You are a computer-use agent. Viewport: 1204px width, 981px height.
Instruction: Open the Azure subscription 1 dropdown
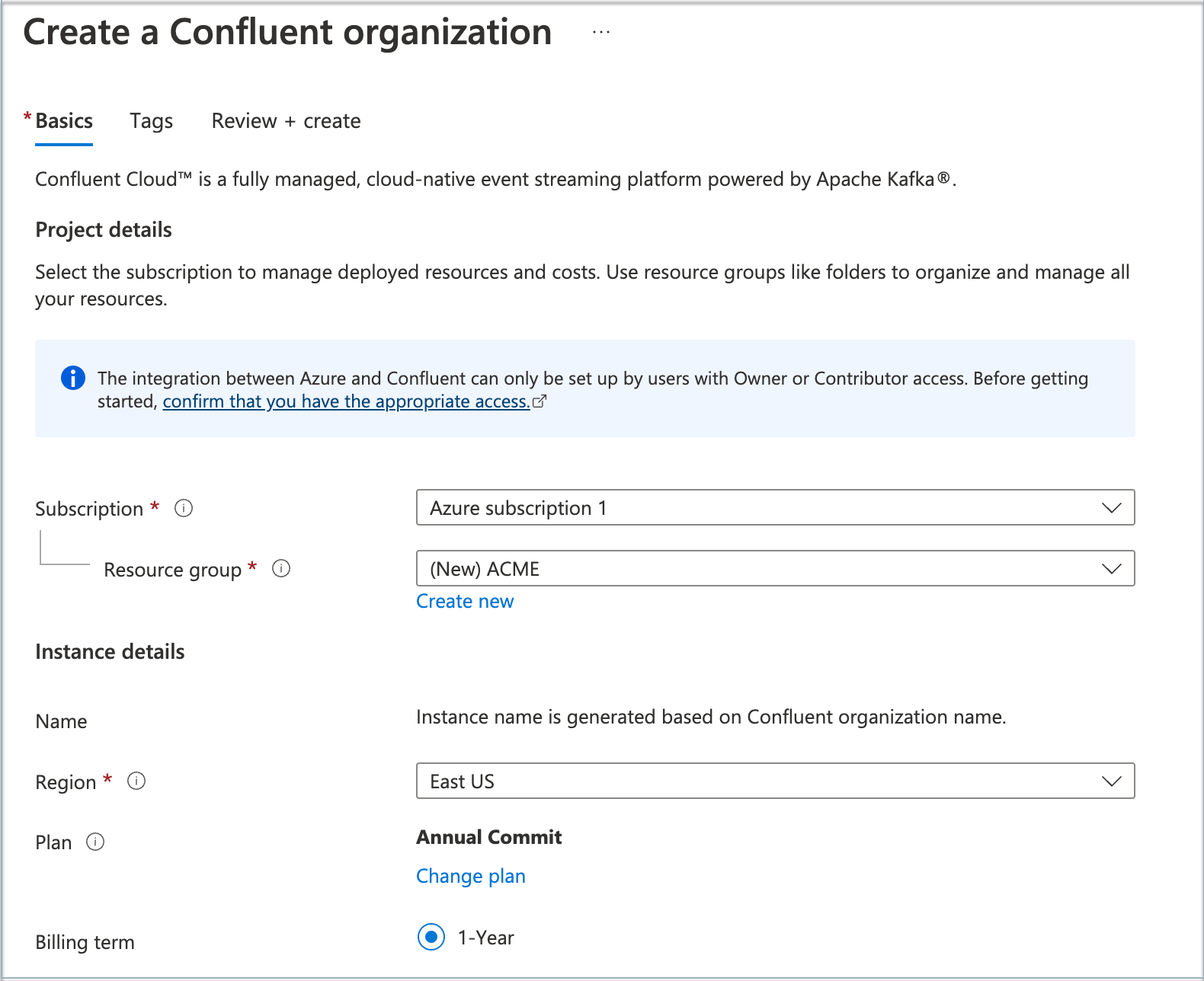pyautogui.click(x=774, y=507)
